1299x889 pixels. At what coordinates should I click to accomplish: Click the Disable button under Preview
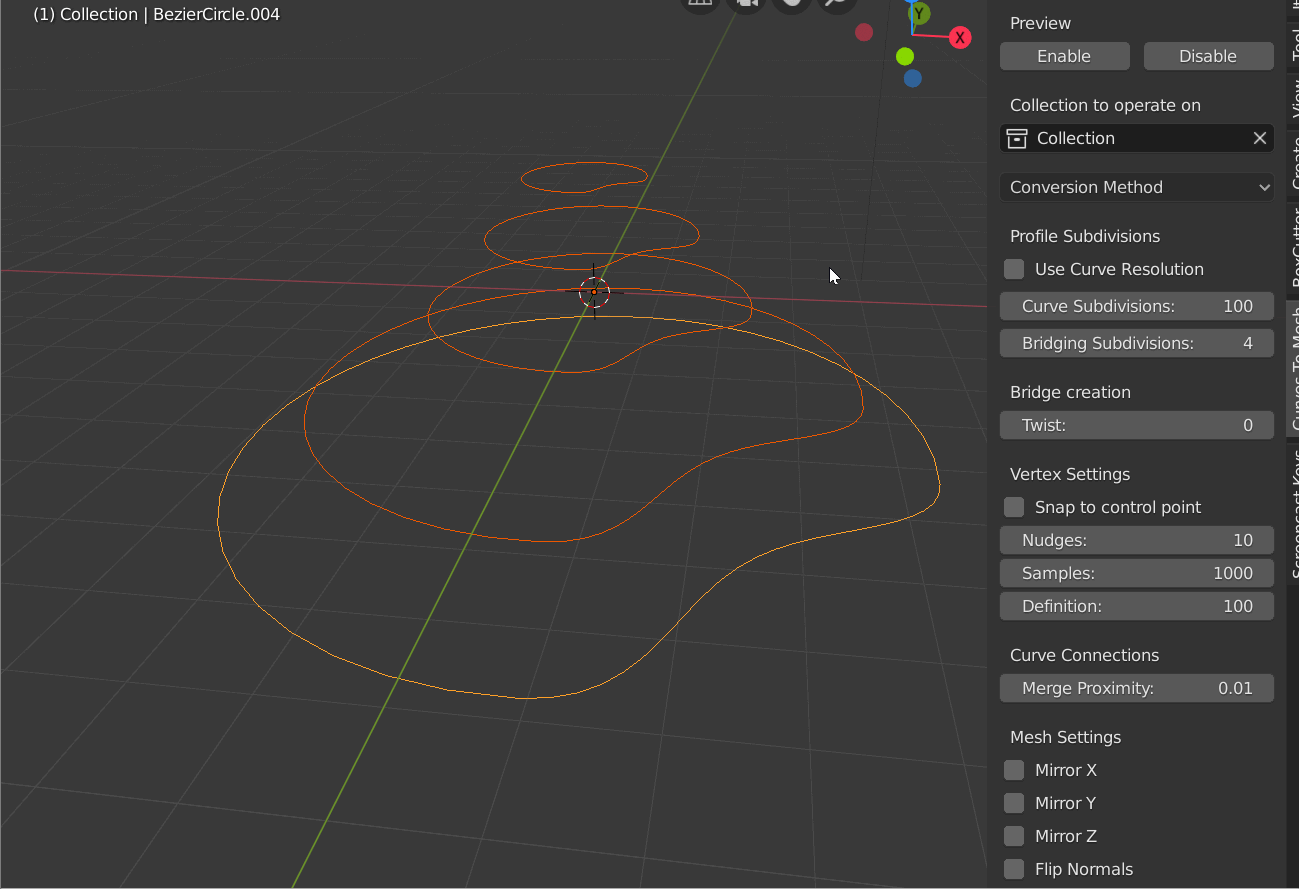tap(1208, 56)
